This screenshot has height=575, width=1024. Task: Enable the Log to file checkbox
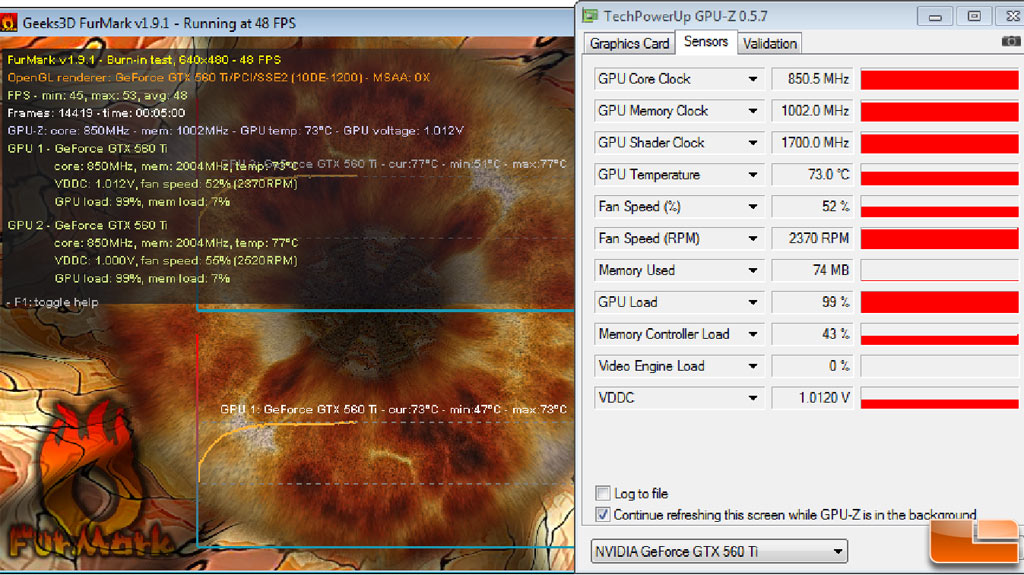click(603, 493)
